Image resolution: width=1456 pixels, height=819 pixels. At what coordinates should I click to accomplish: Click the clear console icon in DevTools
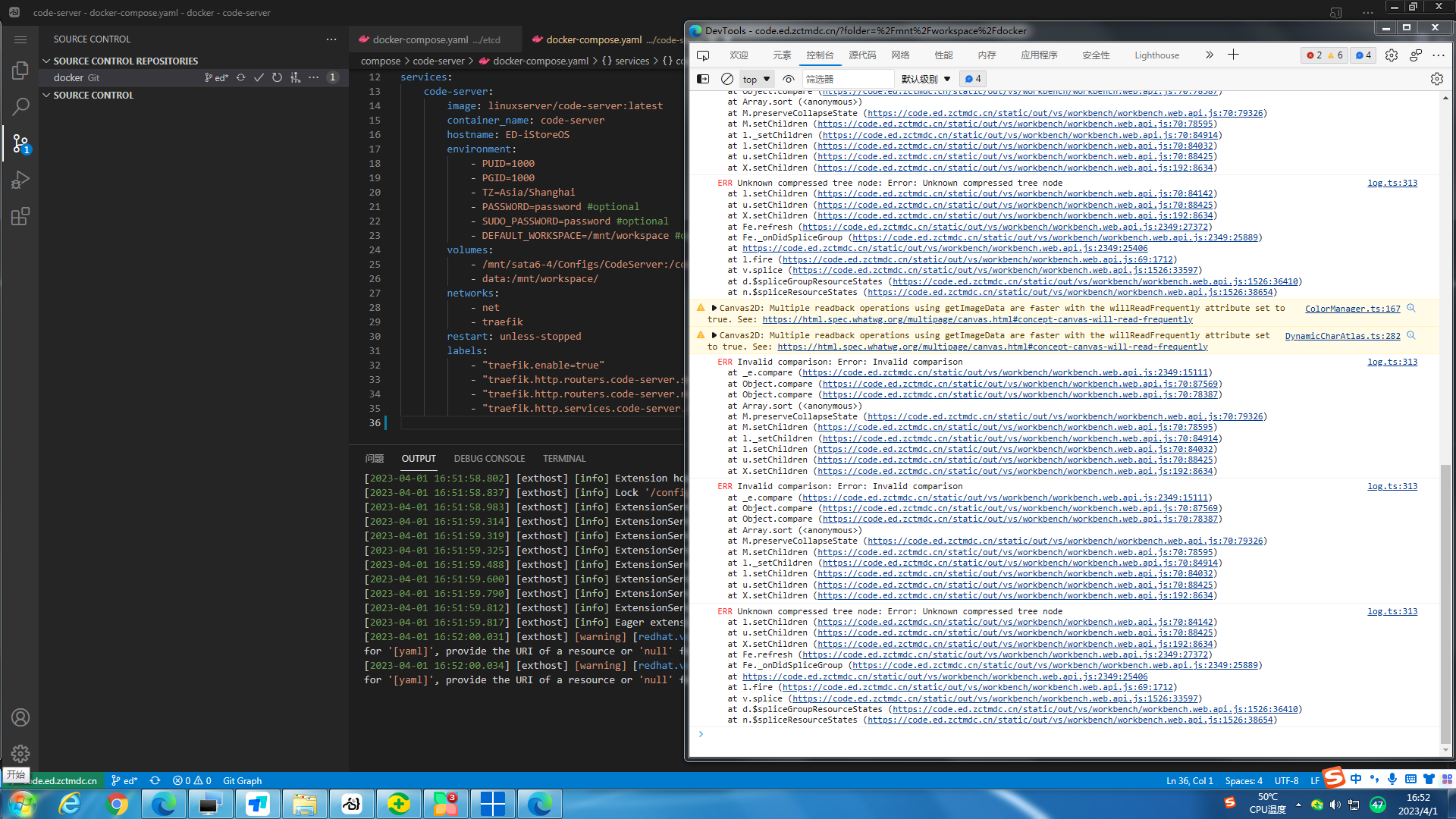(x=727, y=79)
